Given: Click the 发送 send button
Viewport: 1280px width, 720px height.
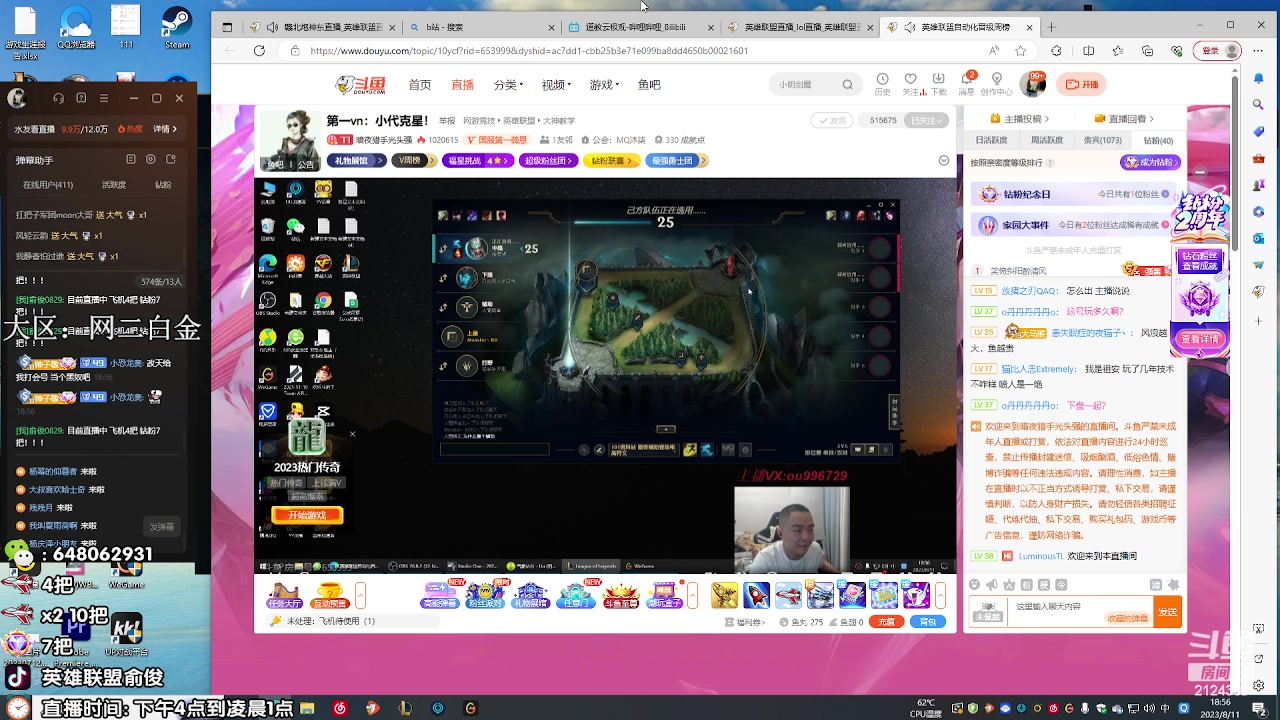Looking at the screenshot, I should coord(1167,612).
